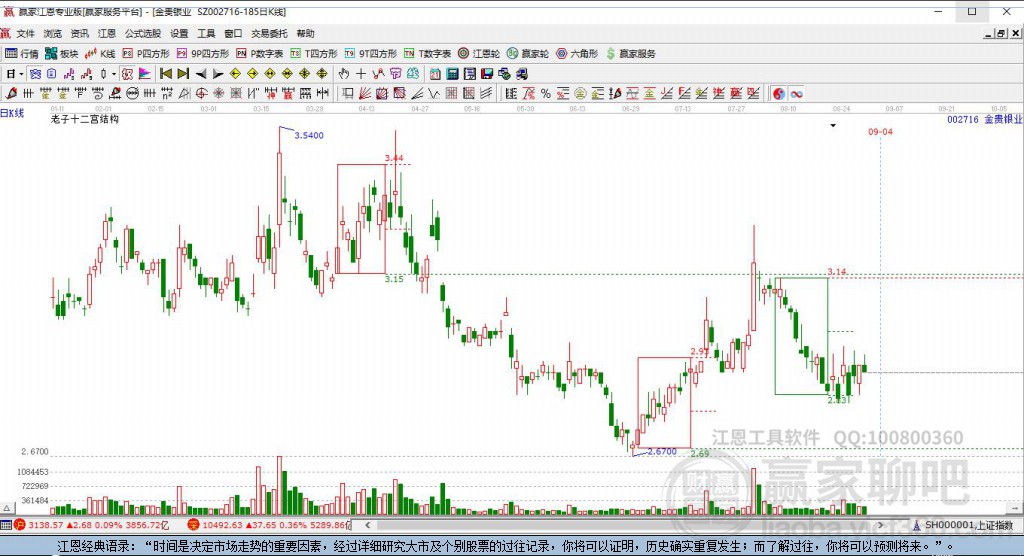Open the 交易委托 menu

click(x=269, y=33)
